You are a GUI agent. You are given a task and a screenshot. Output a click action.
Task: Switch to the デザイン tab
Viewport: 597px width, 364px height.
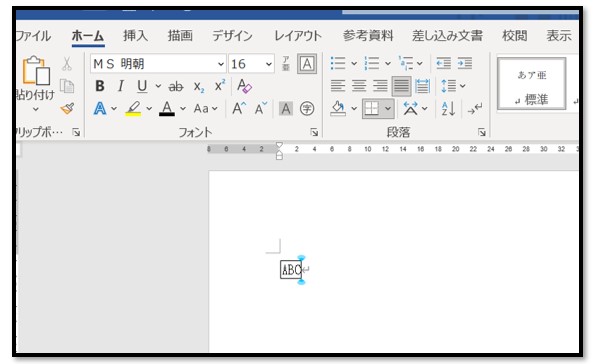click(x=232, y=36)
